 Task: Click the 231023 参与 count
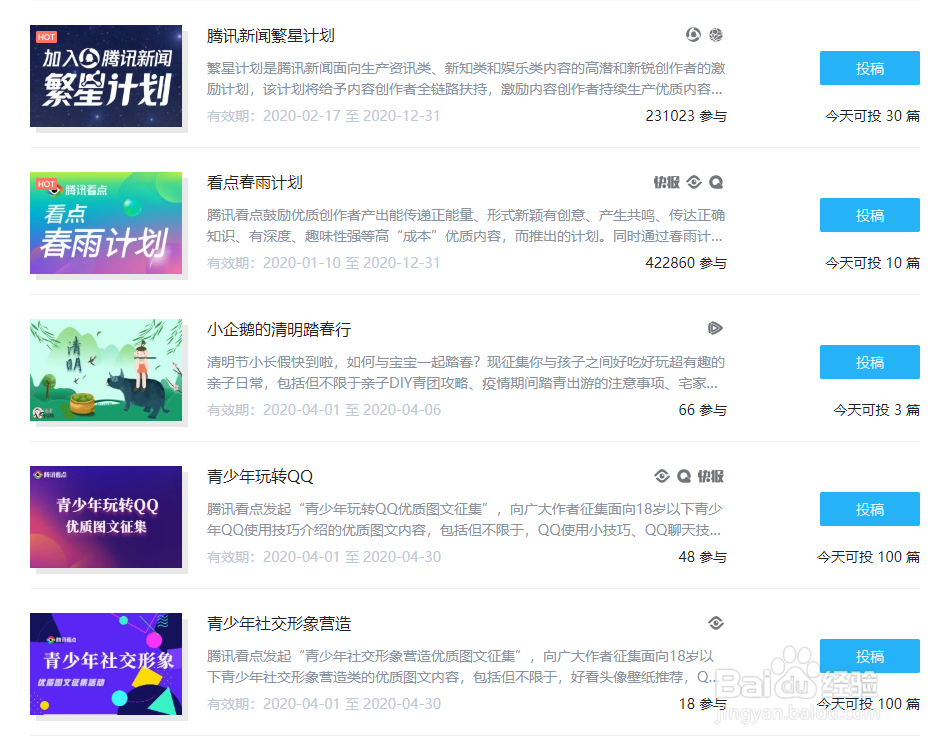(x=686, y=116)
